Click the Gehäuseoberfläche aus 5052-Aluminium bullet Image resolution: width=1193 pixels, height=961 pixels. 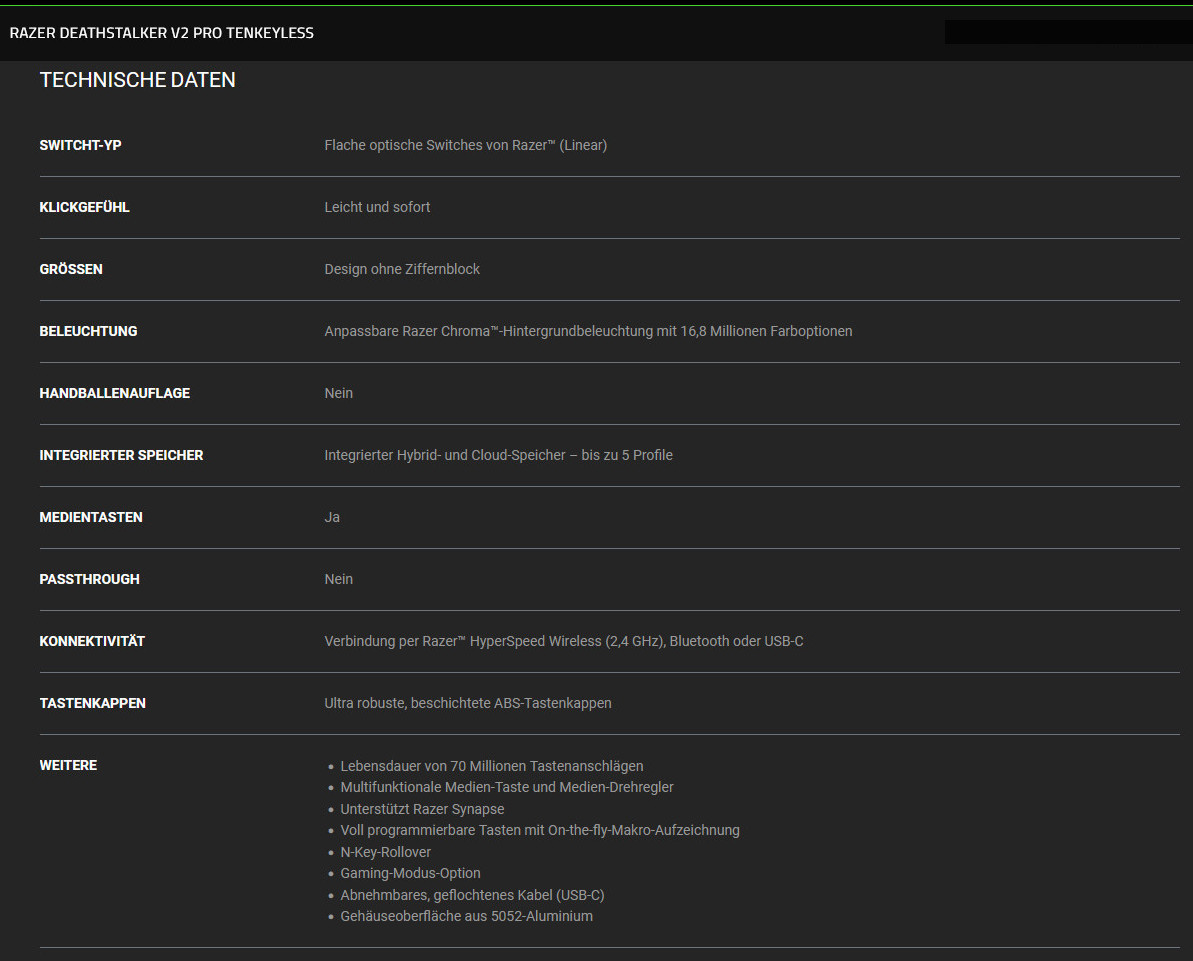point(466,916)
